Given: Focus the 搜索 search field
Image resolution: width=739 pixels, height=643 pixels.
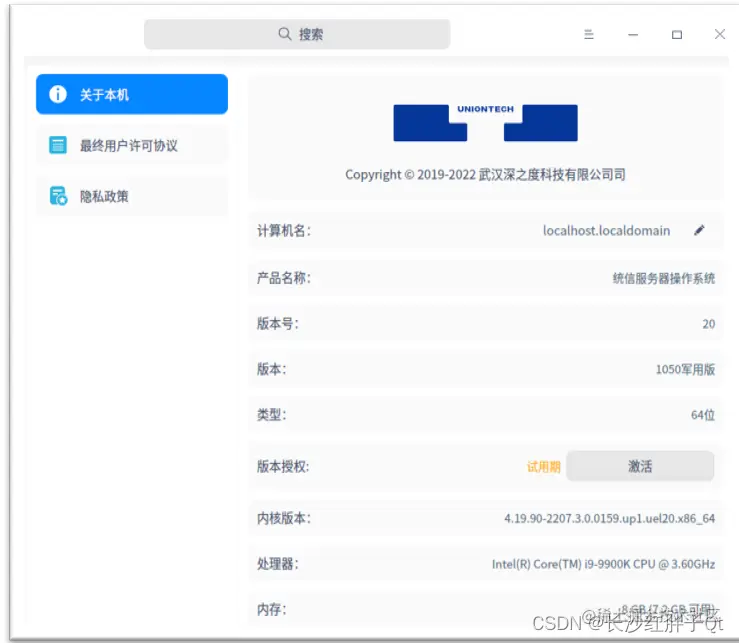Looking at the screenshot, I should click(297, 34).
